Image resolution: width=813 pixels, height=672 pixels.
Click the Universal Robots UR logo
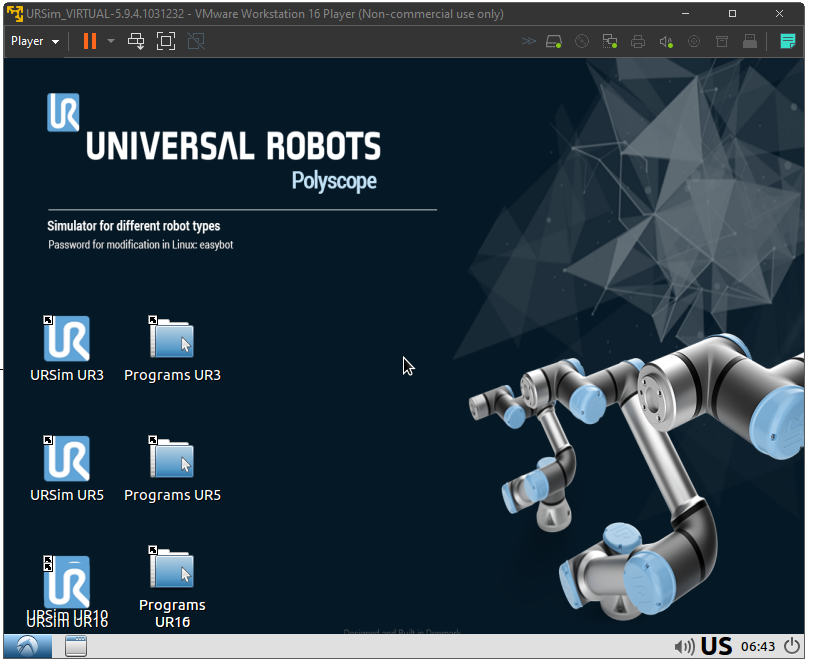click(63, 113)
